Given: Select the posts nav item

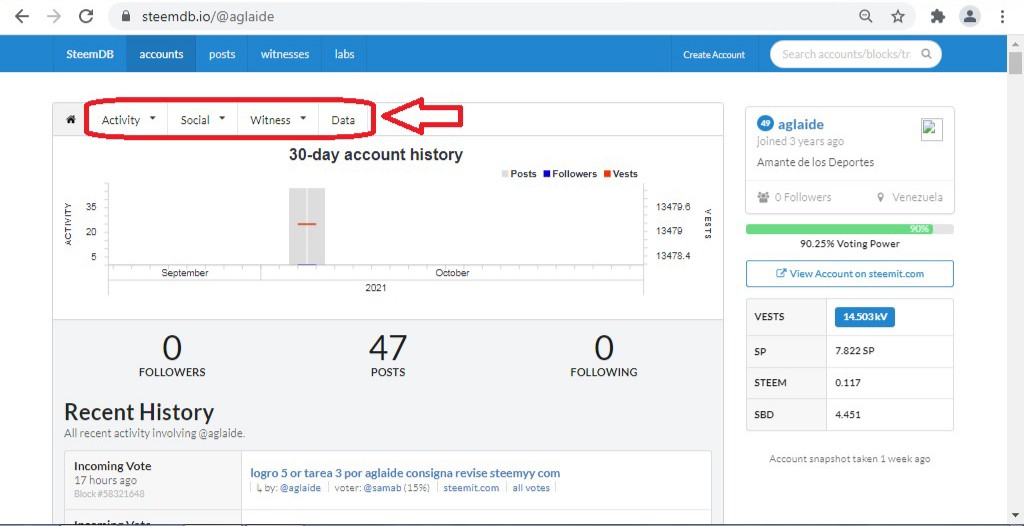Looking at the screenshot, I should pos(222,54).
